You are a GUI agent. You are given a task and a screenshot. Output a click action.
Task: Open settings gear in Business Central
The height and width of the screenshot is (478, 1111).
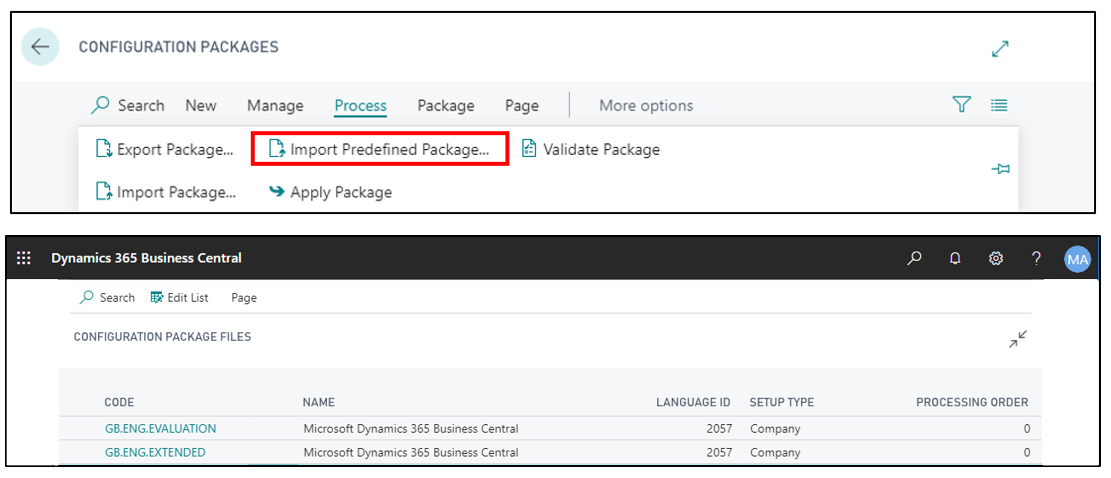(x=996, y=258)
